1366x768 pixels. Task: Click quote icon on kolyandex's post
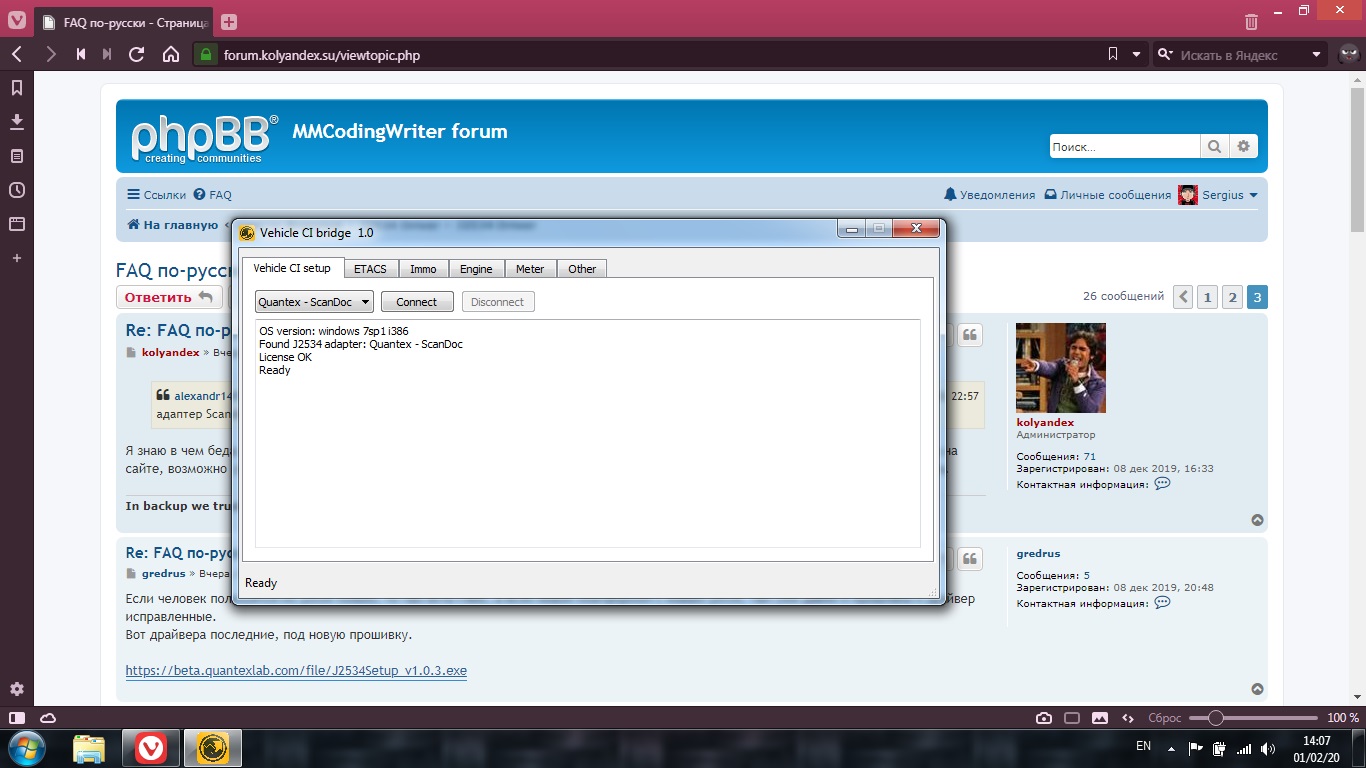969,336
